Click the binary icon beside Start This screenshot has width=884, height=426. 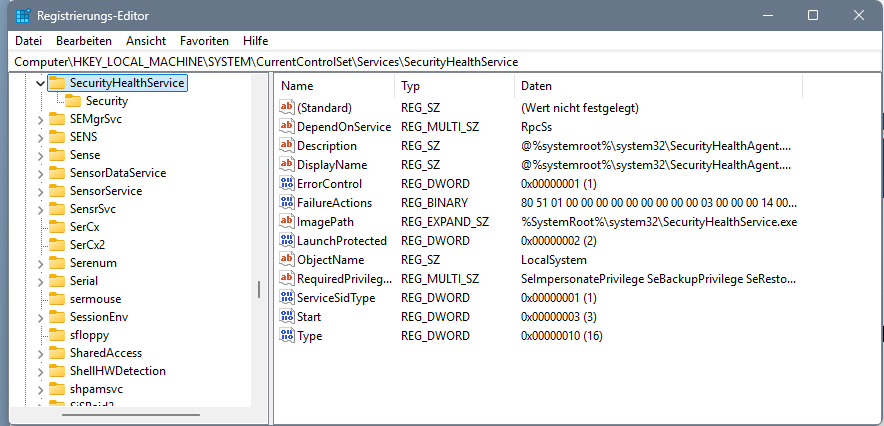tap(287, 317)
